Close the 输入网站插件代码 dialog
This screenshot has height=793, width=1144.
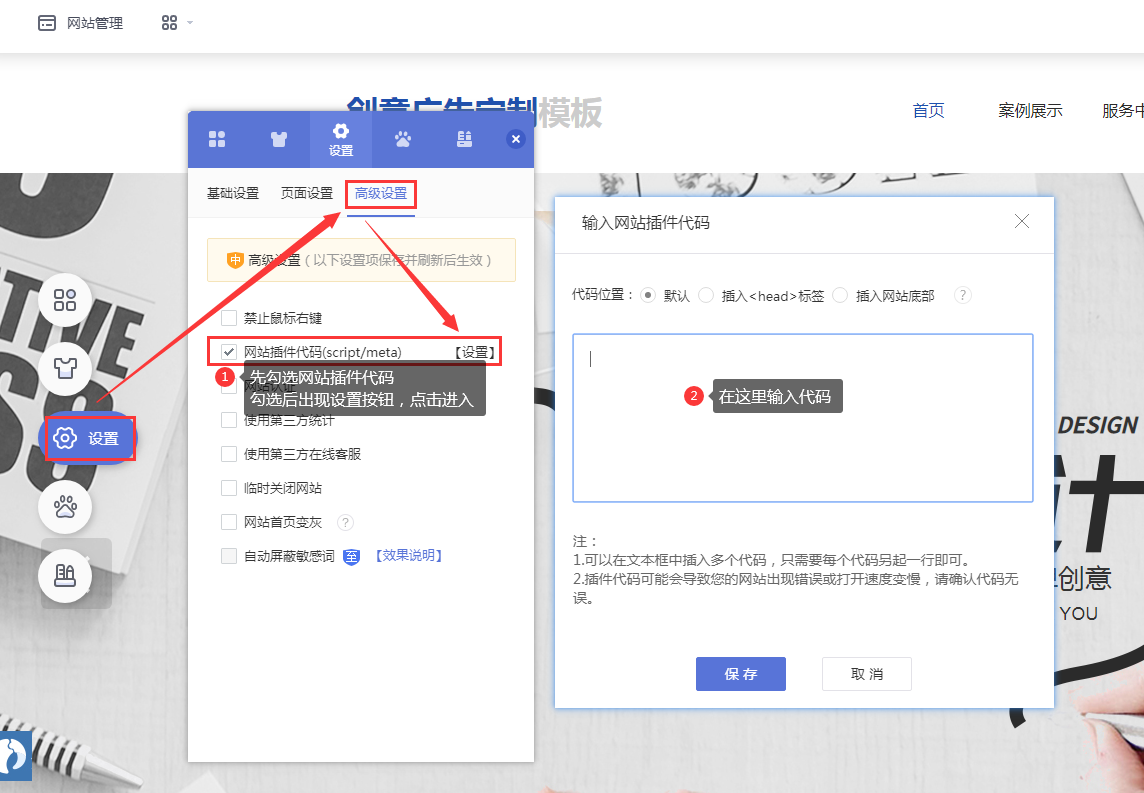point(1022,221)
